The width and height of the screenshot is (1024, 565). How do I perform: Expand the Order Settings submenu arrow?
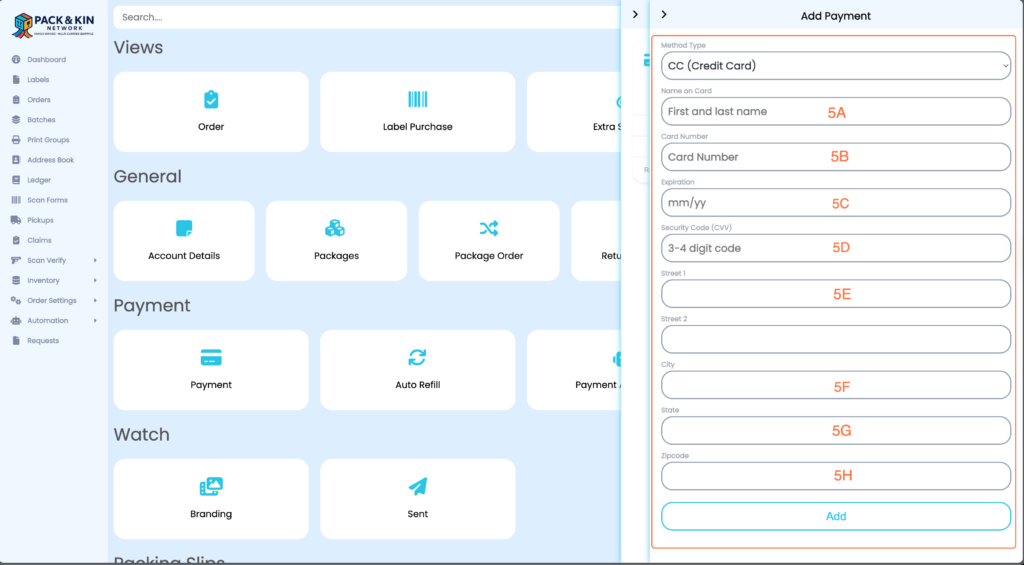95,300
